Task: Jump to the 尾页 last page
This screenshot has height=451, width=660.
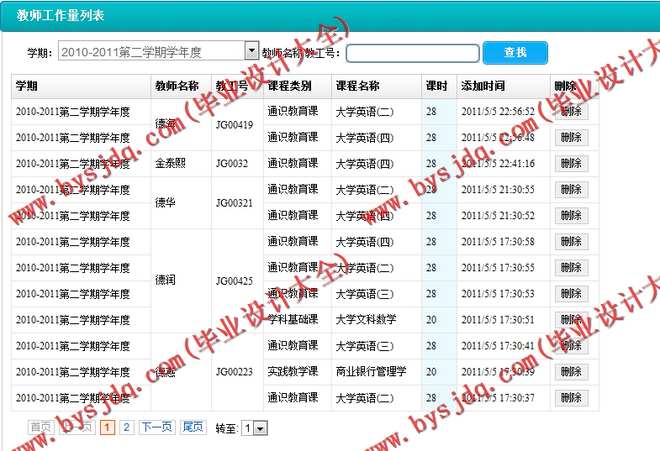Action: [193, 427]
